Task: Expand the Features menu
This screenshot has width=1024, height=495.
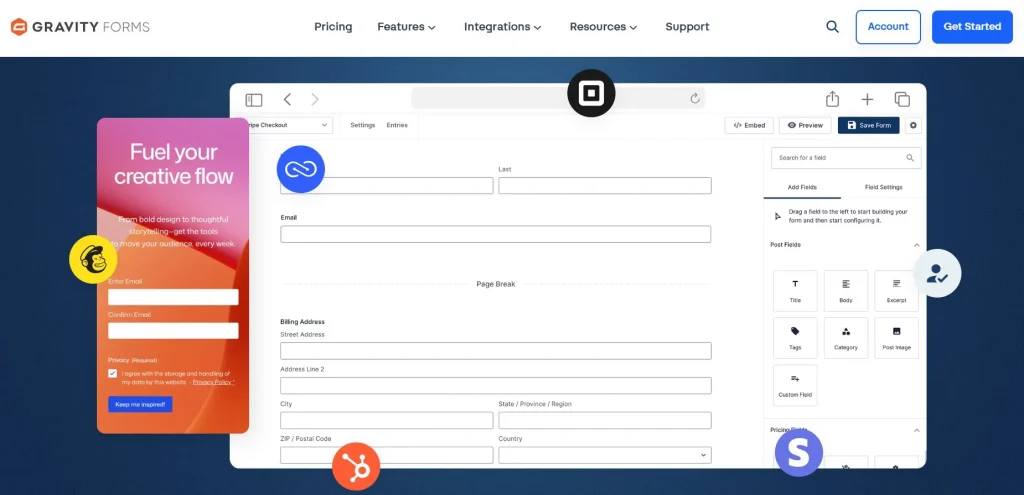Action: [x=406, y=27]
